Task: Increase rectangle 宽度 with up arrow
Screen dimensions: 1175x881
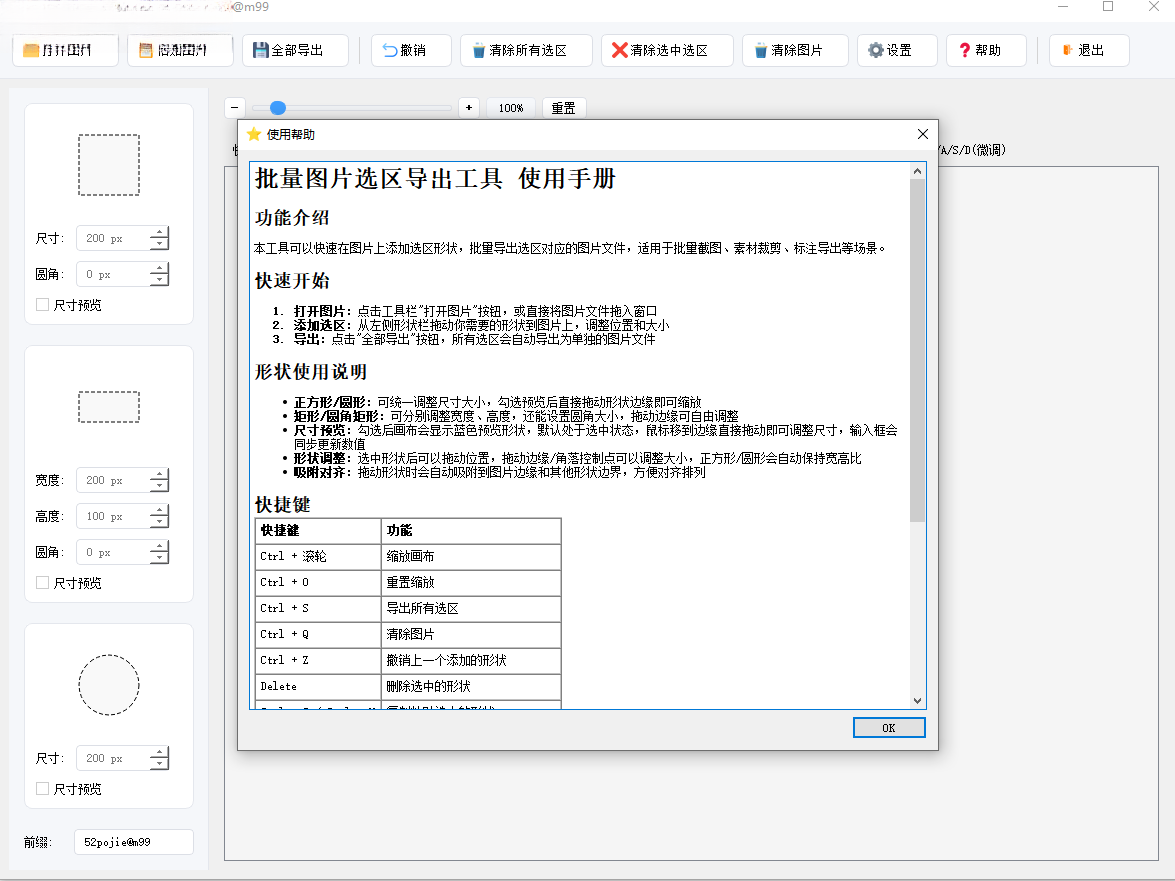Action: pos(159,474)
